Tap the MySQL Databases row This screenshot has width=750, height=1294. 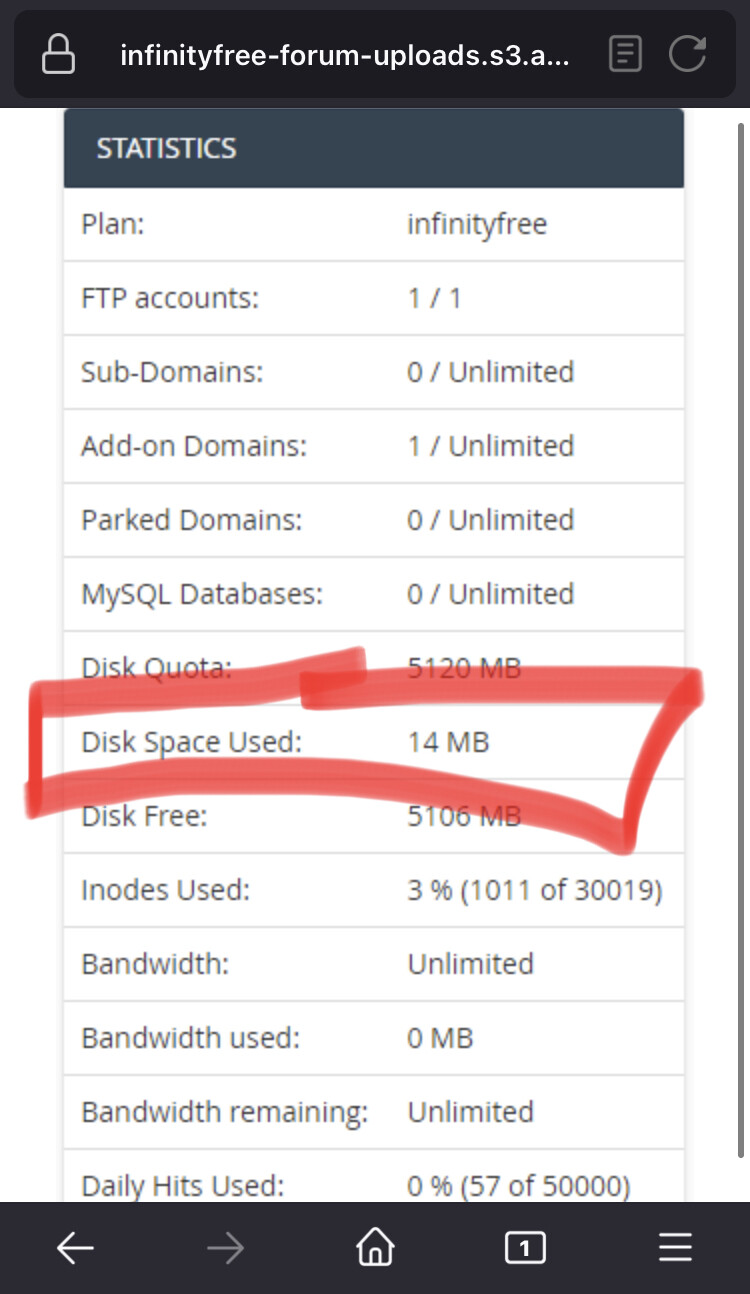tap(374, 594)
